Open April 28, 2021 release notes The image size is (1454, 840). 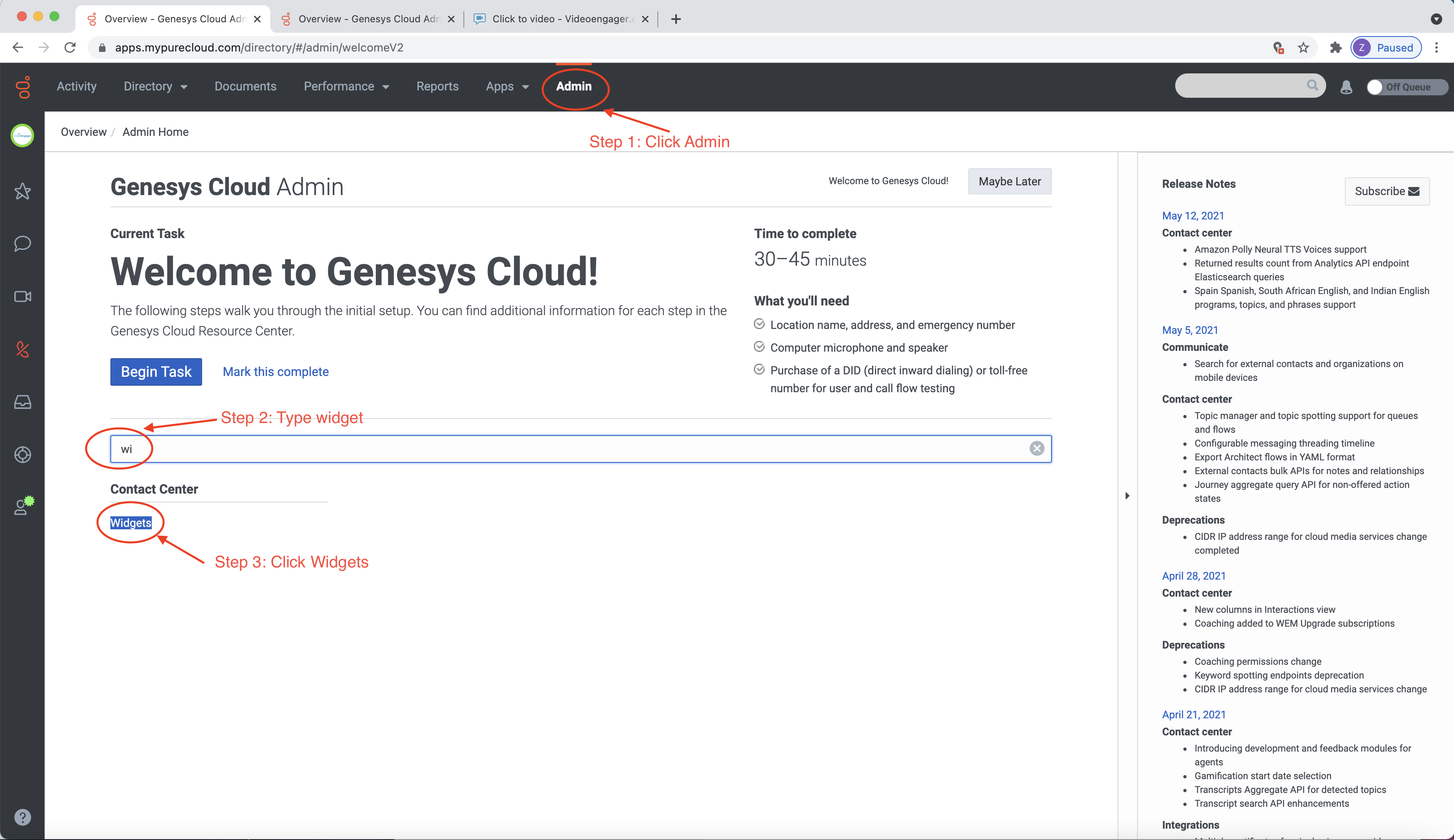point(1194,576)
